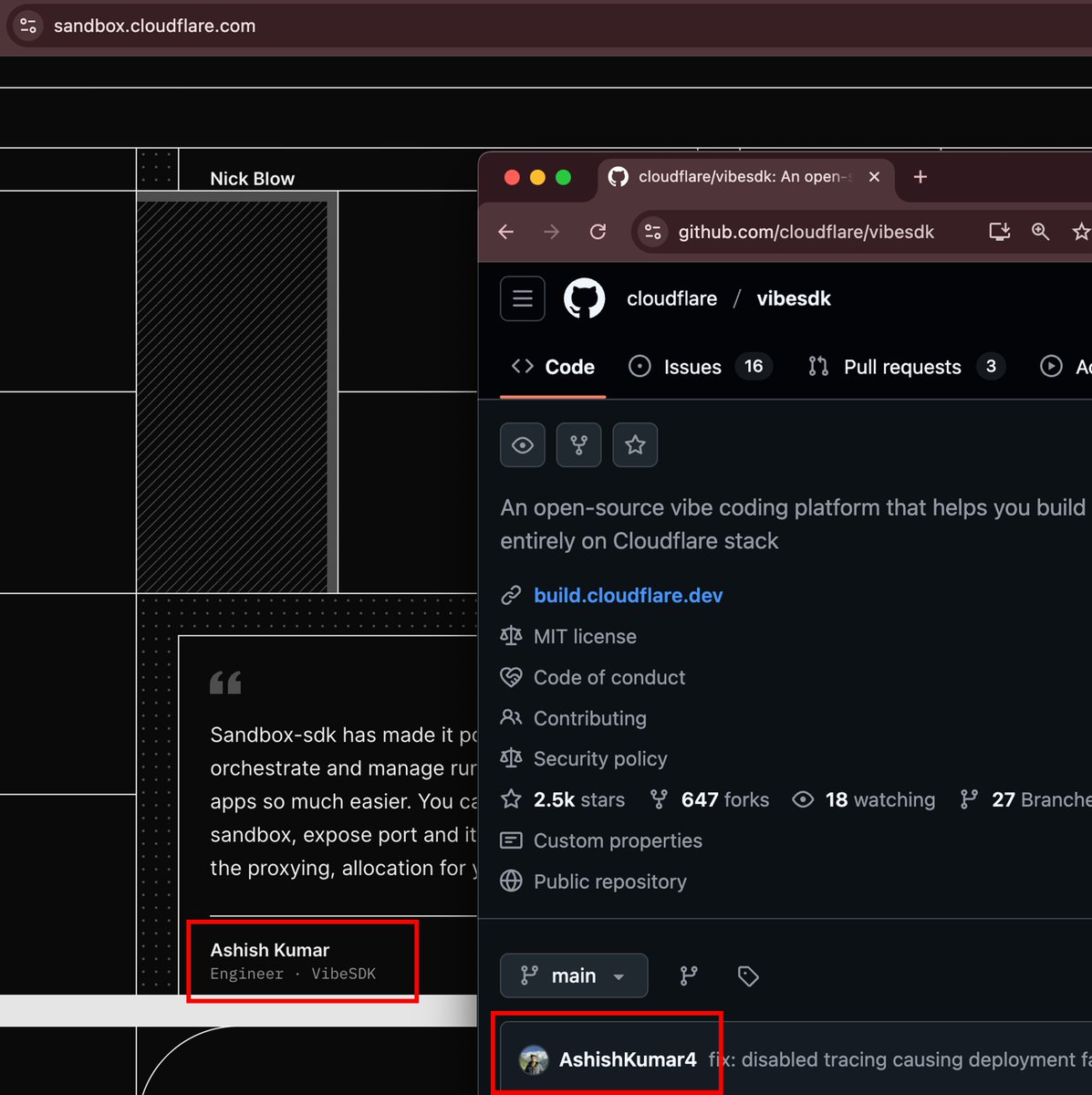Screen dimensions: 1092x1095
Task: Open a new tab with plus button
Action: pyautogui.click(x=920, y=177)
